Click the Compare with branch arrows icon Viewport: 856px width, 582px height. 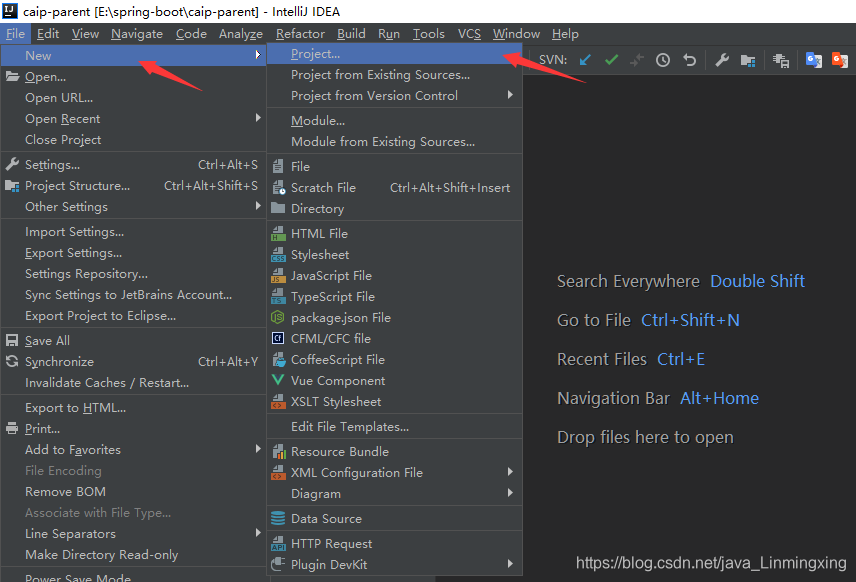(x=637, y=60)
